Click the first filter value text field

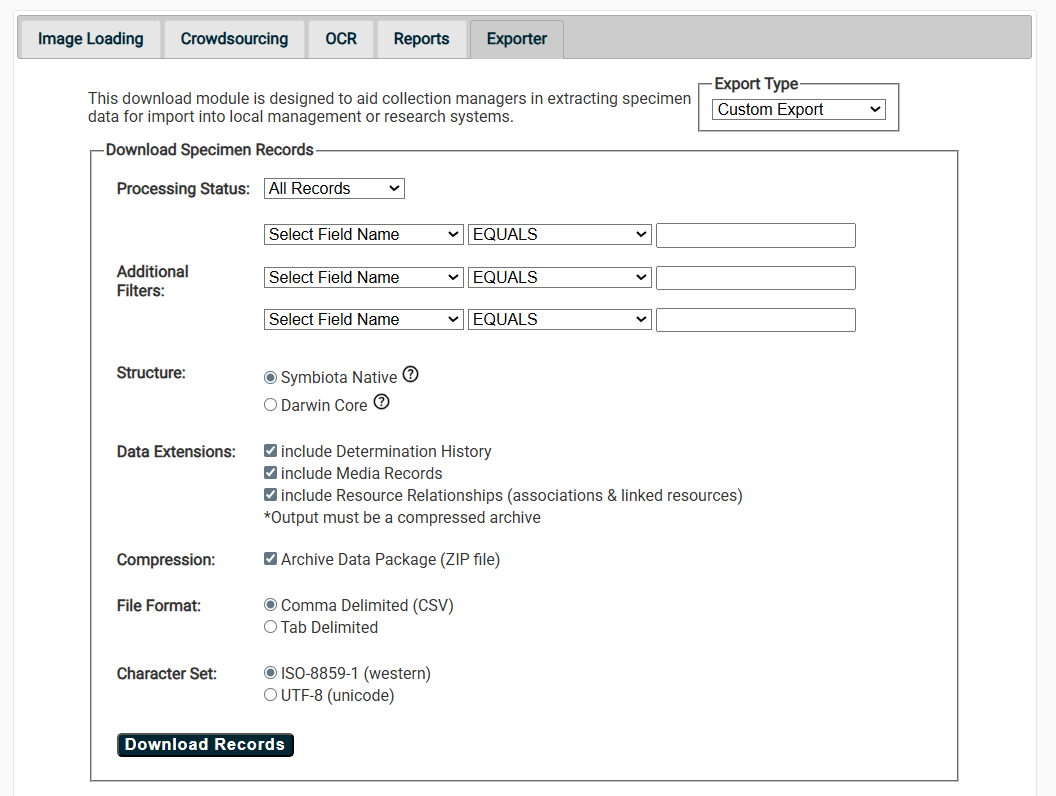tap(755, 235)
